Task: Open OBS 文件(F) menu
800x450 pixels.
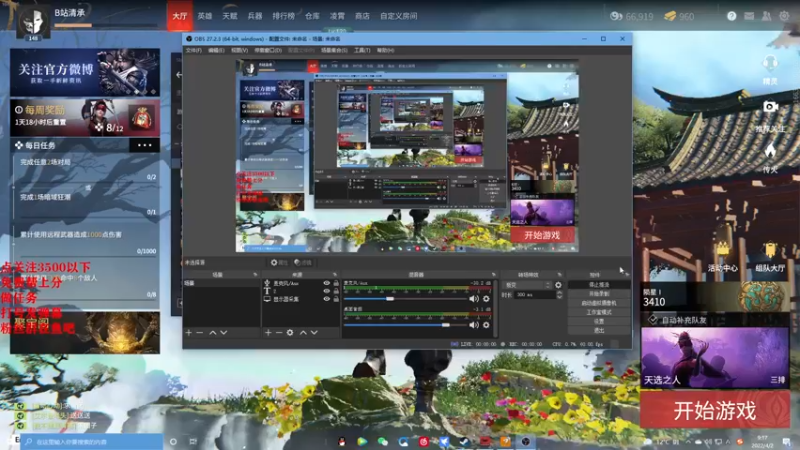Action: 193,51
